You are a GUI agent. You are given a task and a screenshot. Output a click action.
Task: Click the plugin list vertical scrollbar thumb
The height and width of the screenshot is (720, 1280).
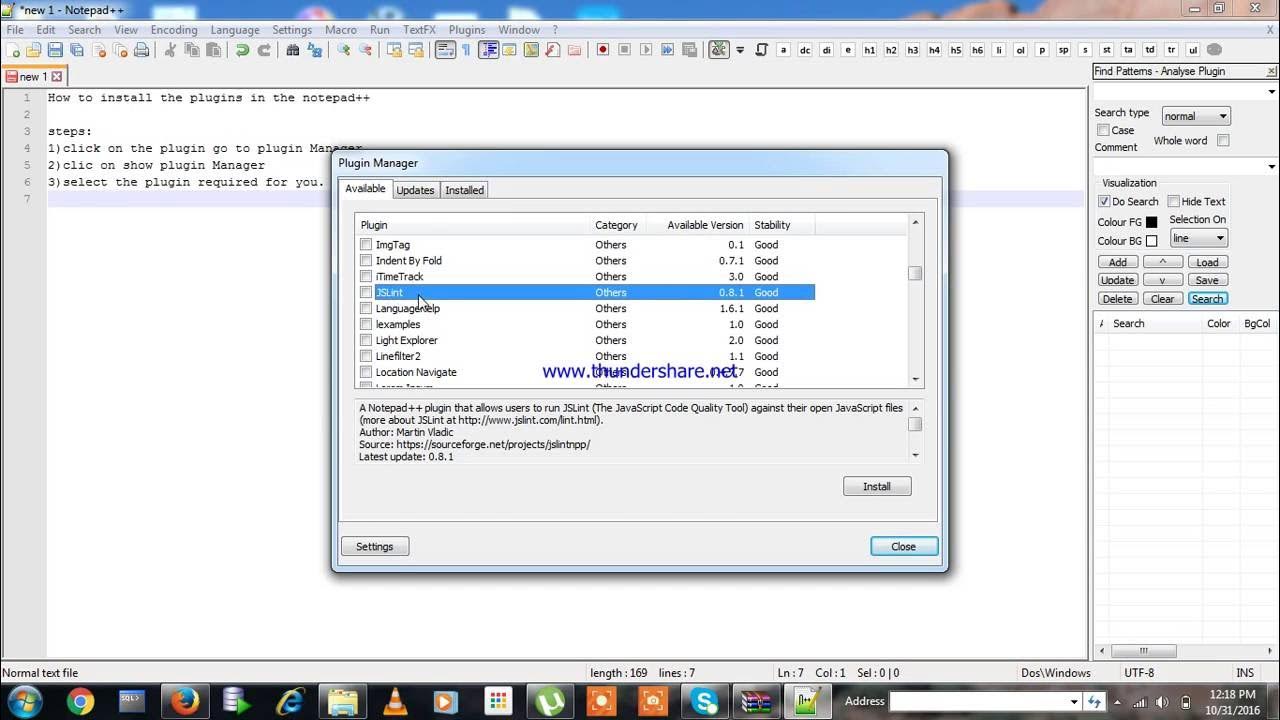pyautogui.click(x=915, y=274)
